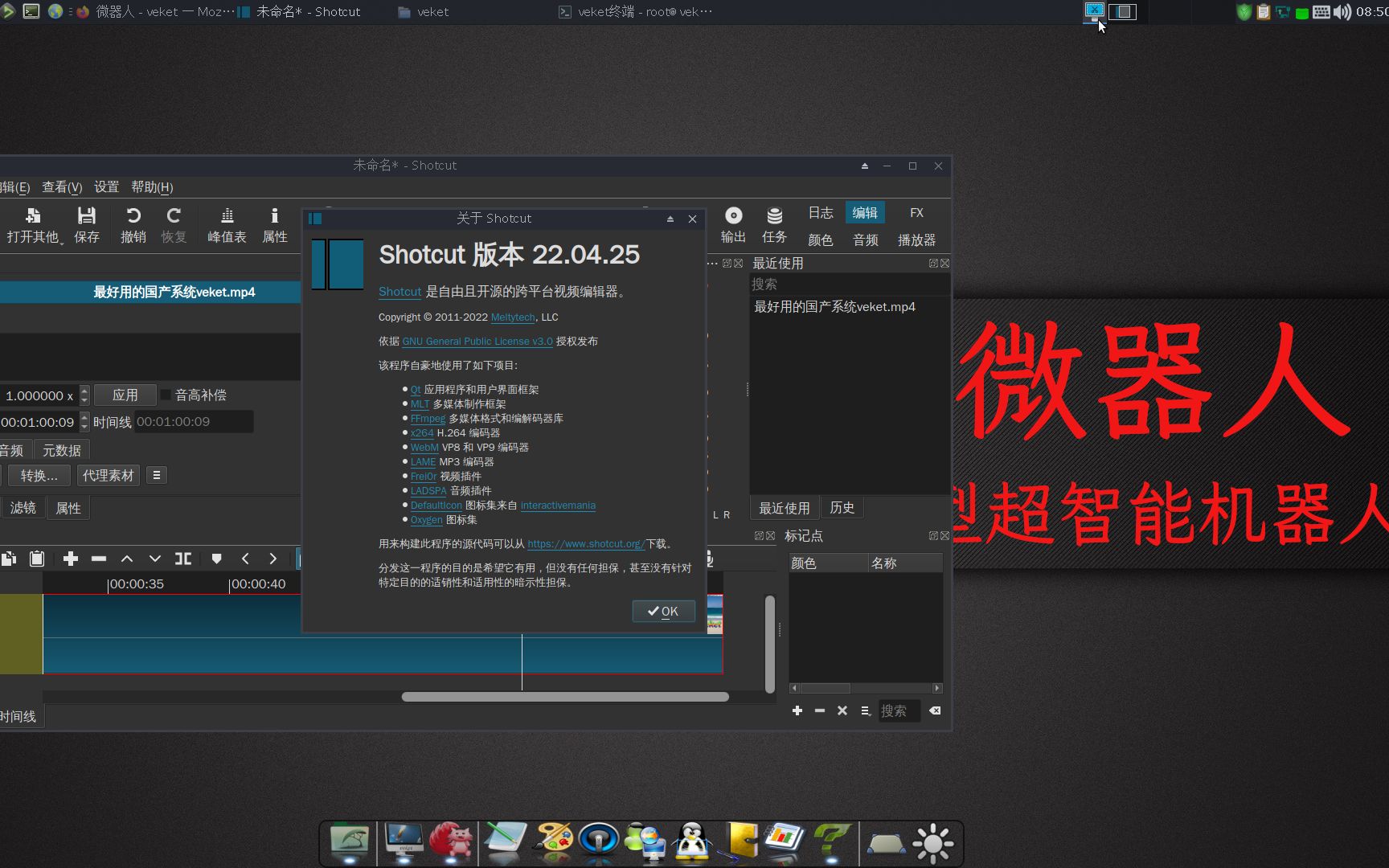Click the Proxy (代理素材) button
Image resolution: width=1389 pixels, height=868 pixels.
tap(108, 475)
